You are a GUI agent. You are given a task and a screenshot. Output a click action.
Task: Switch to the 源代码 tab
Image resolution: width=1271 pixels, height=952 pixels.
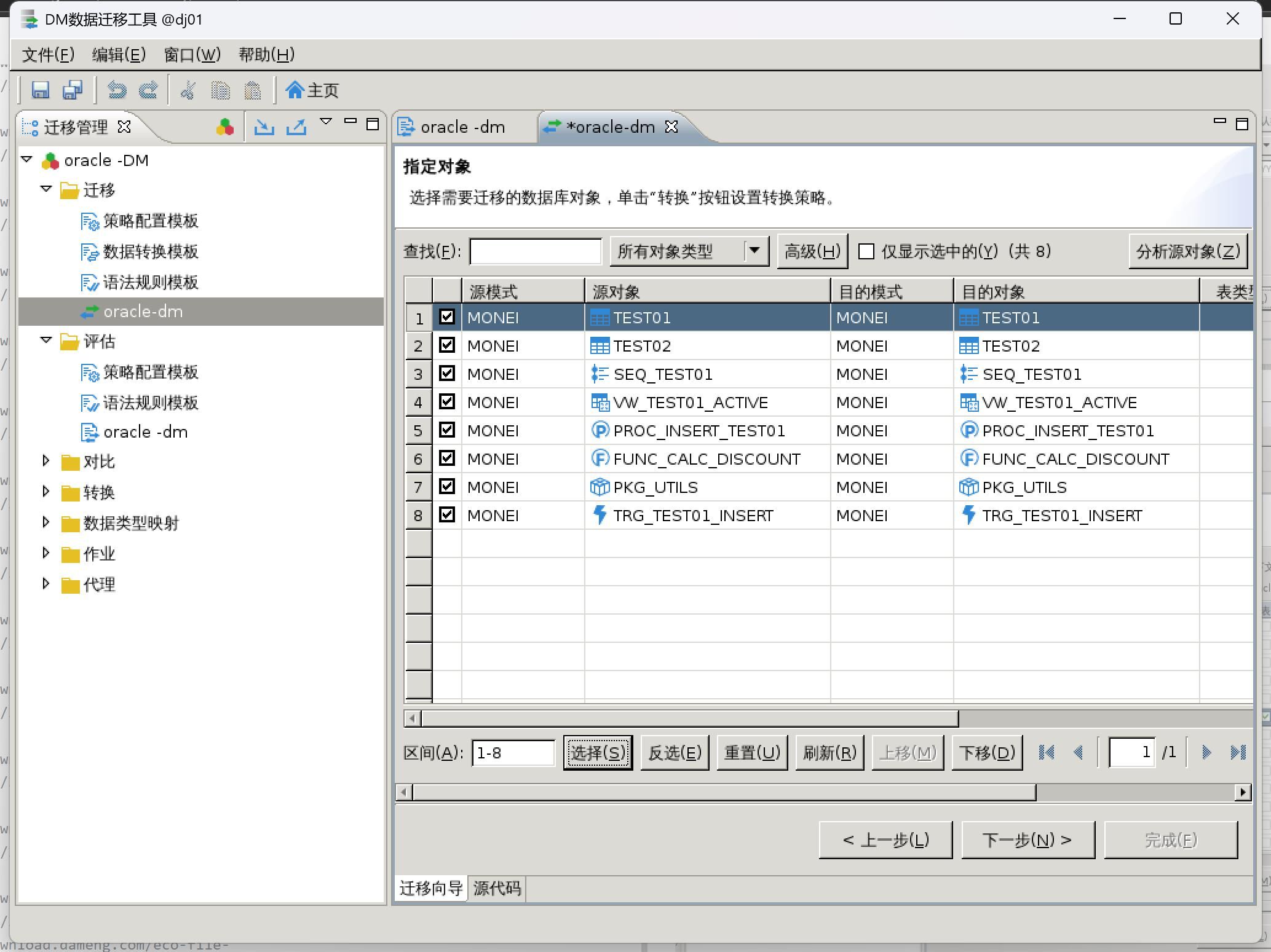497,888
